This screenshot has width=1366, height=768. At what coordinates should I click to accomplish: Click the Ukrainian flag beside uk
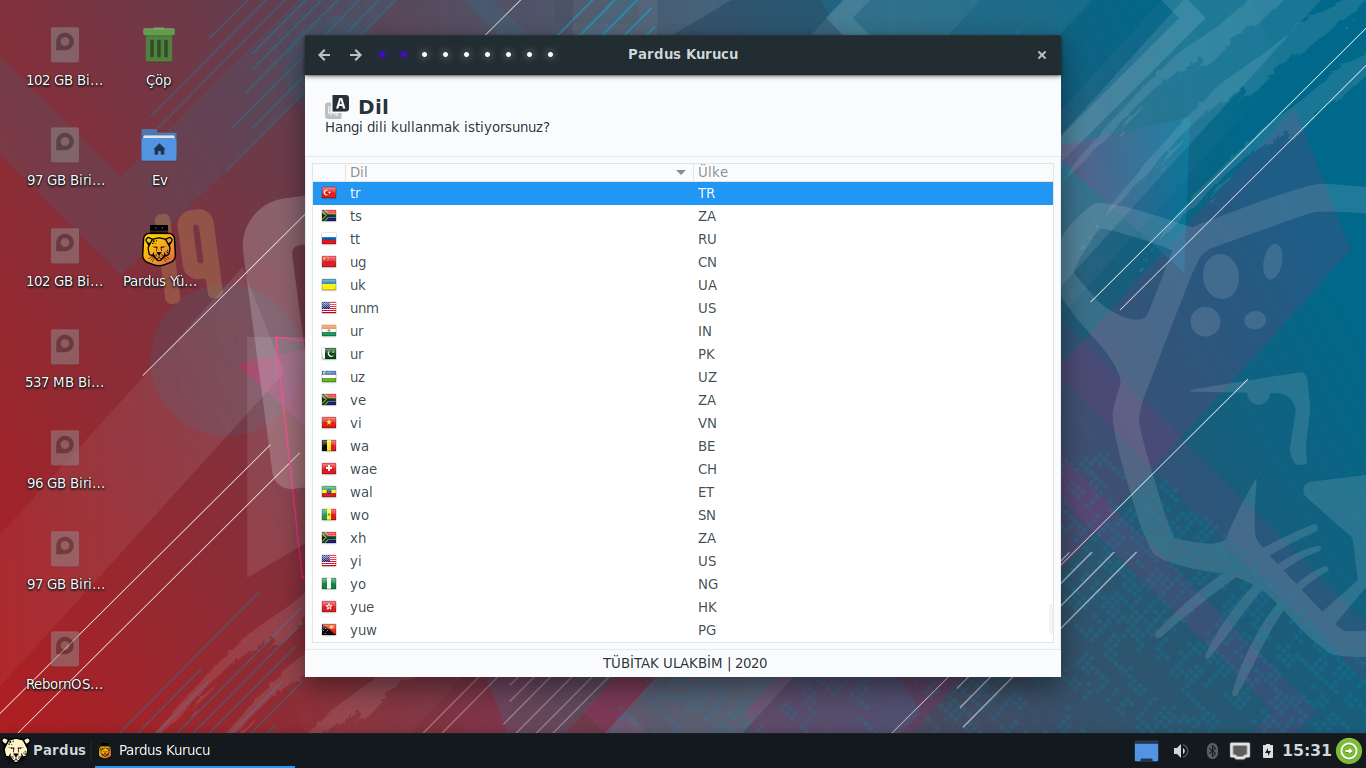(329, 285)
